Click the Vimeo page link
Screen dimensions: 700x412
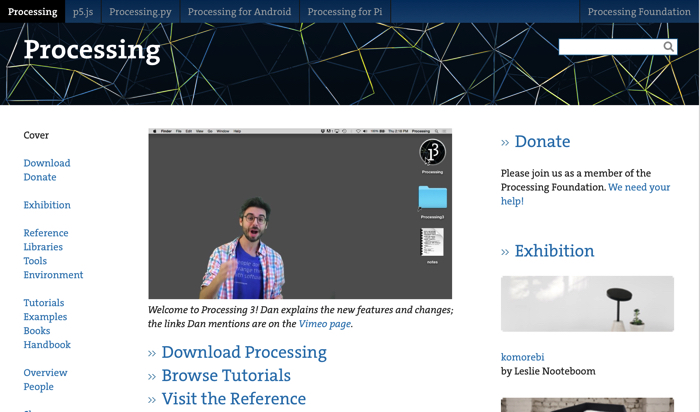point(324,324)
